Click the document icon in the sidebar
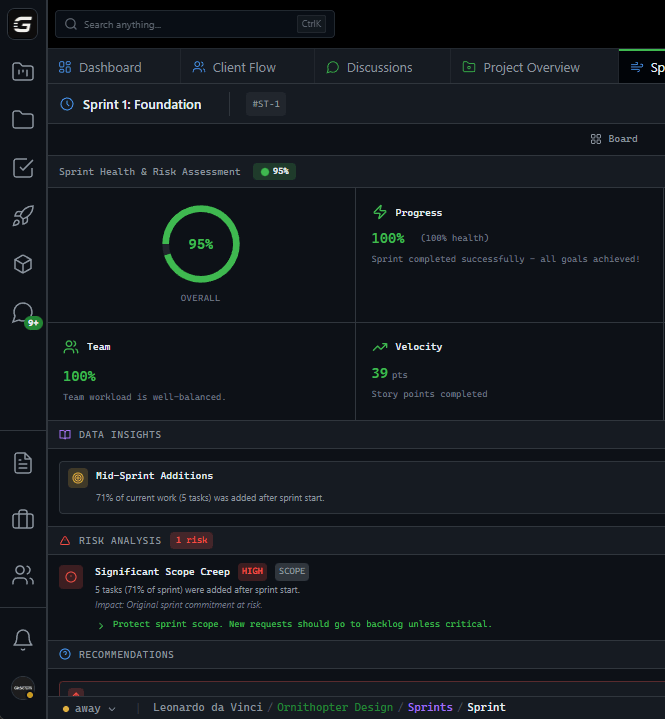Viewport: 665px width, 719px height. coord(23,463)
